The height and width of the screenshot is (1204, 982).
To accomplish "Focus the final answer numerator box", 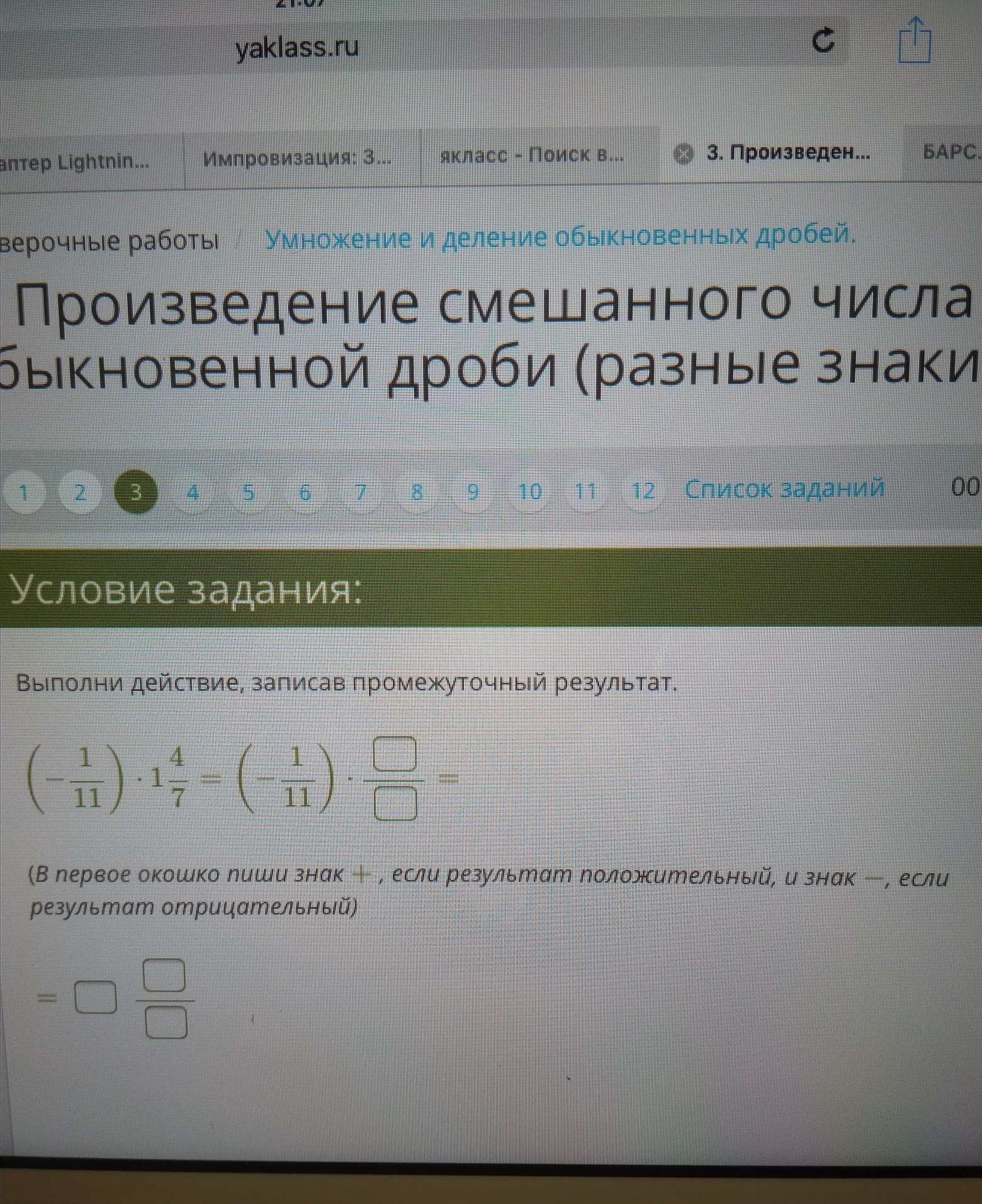I will tap(165, 976).
